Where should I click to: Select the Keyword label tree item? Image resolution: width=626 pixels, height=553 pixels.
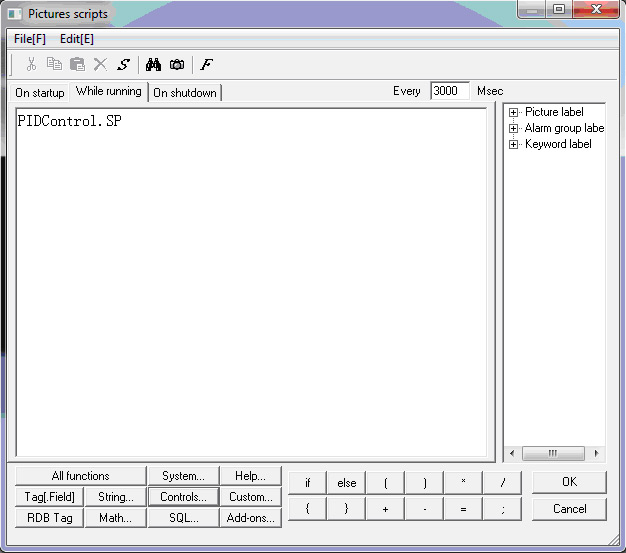tap(558, 144)
